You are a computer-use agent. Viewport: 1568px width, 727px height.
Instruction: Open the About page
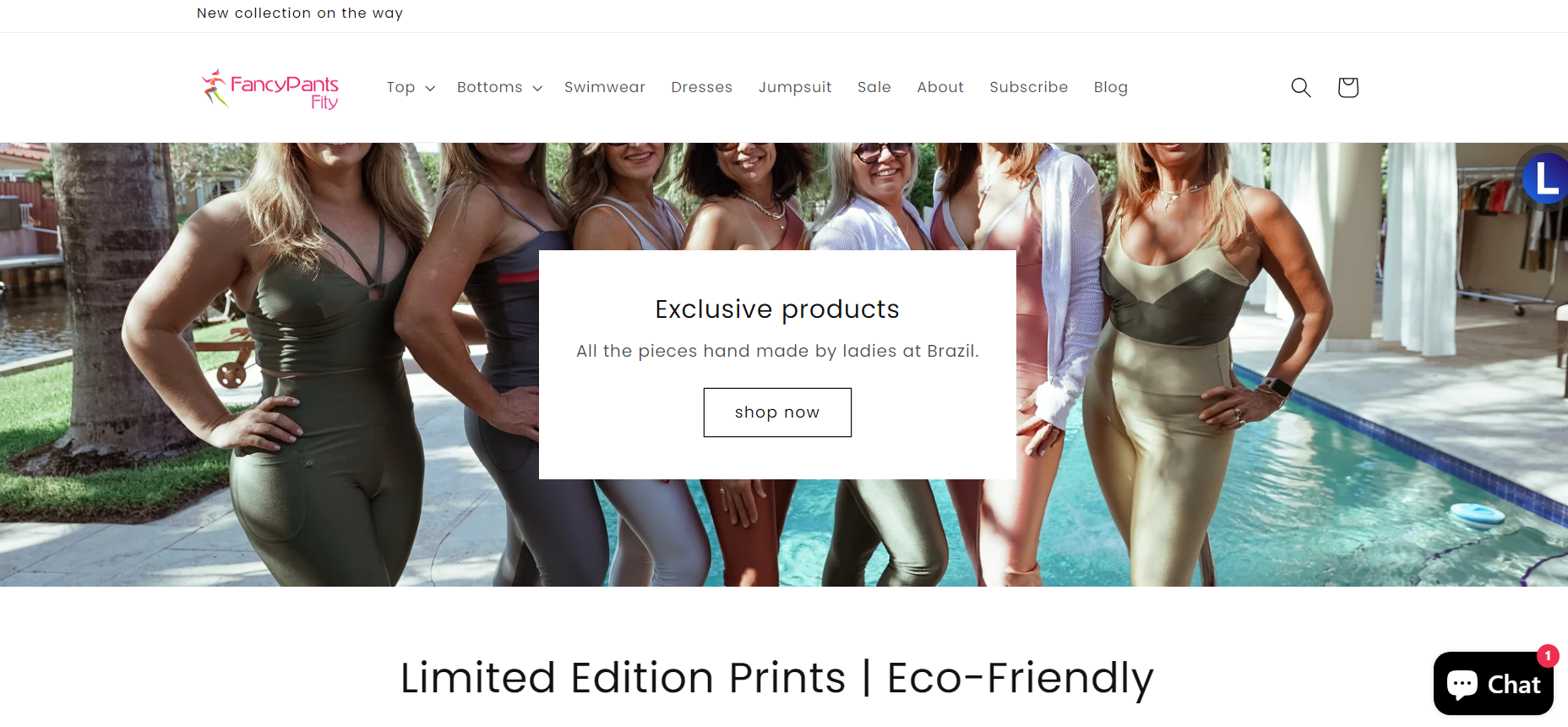pyautogui.click(x=940, y=87)
